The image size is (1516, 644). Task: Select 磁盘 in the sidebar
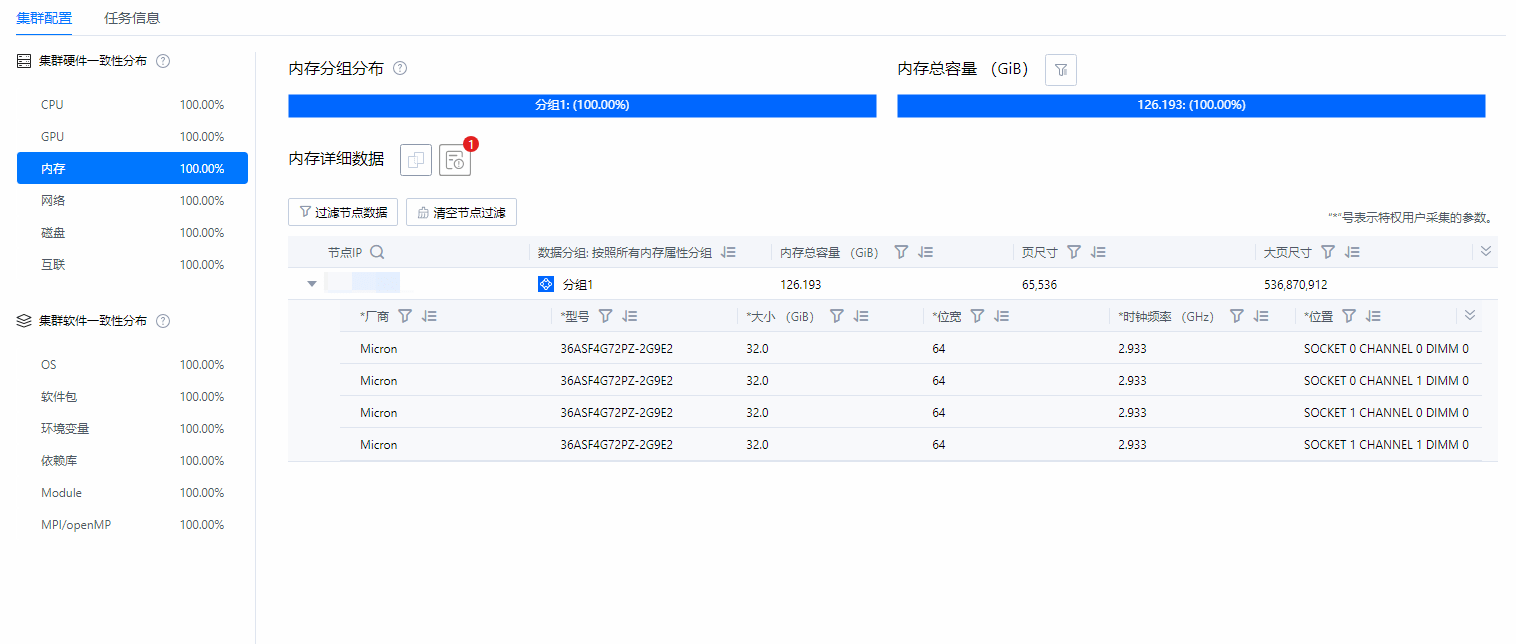pyautogui.click(x=132, y=233)
